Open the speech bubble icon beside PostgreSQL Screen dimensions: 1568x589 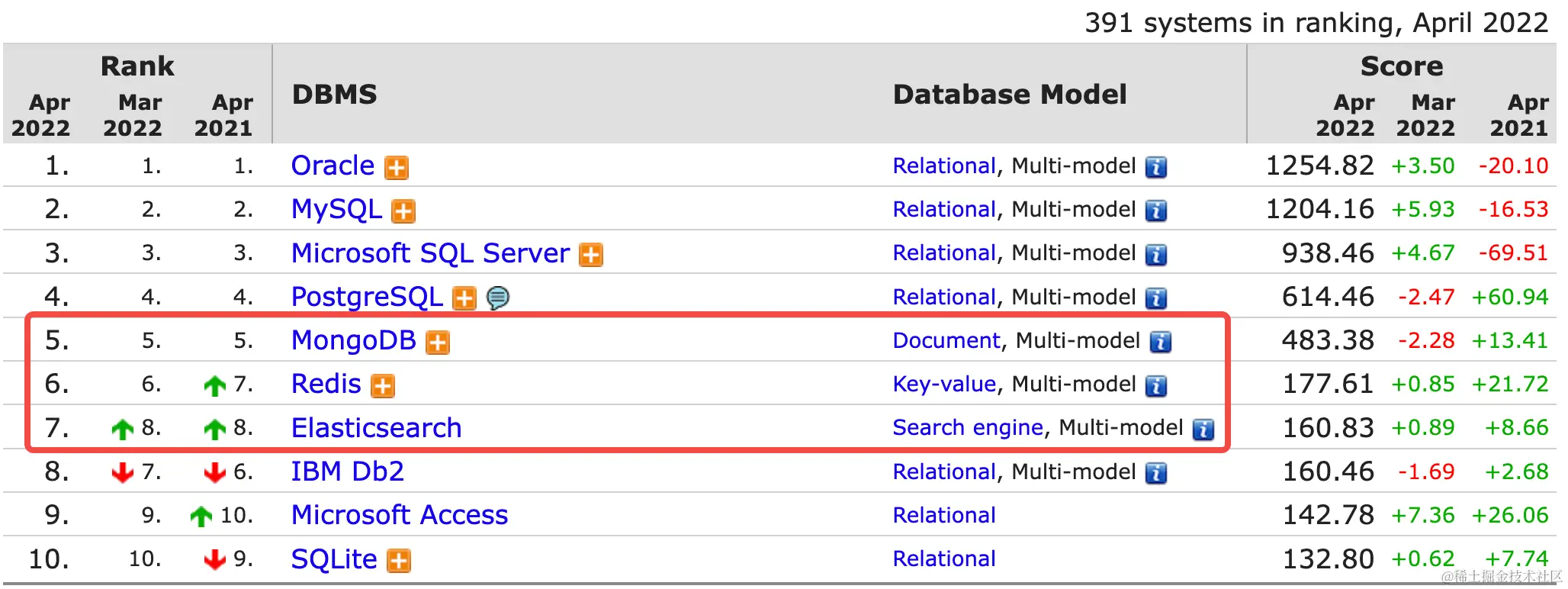498,298
